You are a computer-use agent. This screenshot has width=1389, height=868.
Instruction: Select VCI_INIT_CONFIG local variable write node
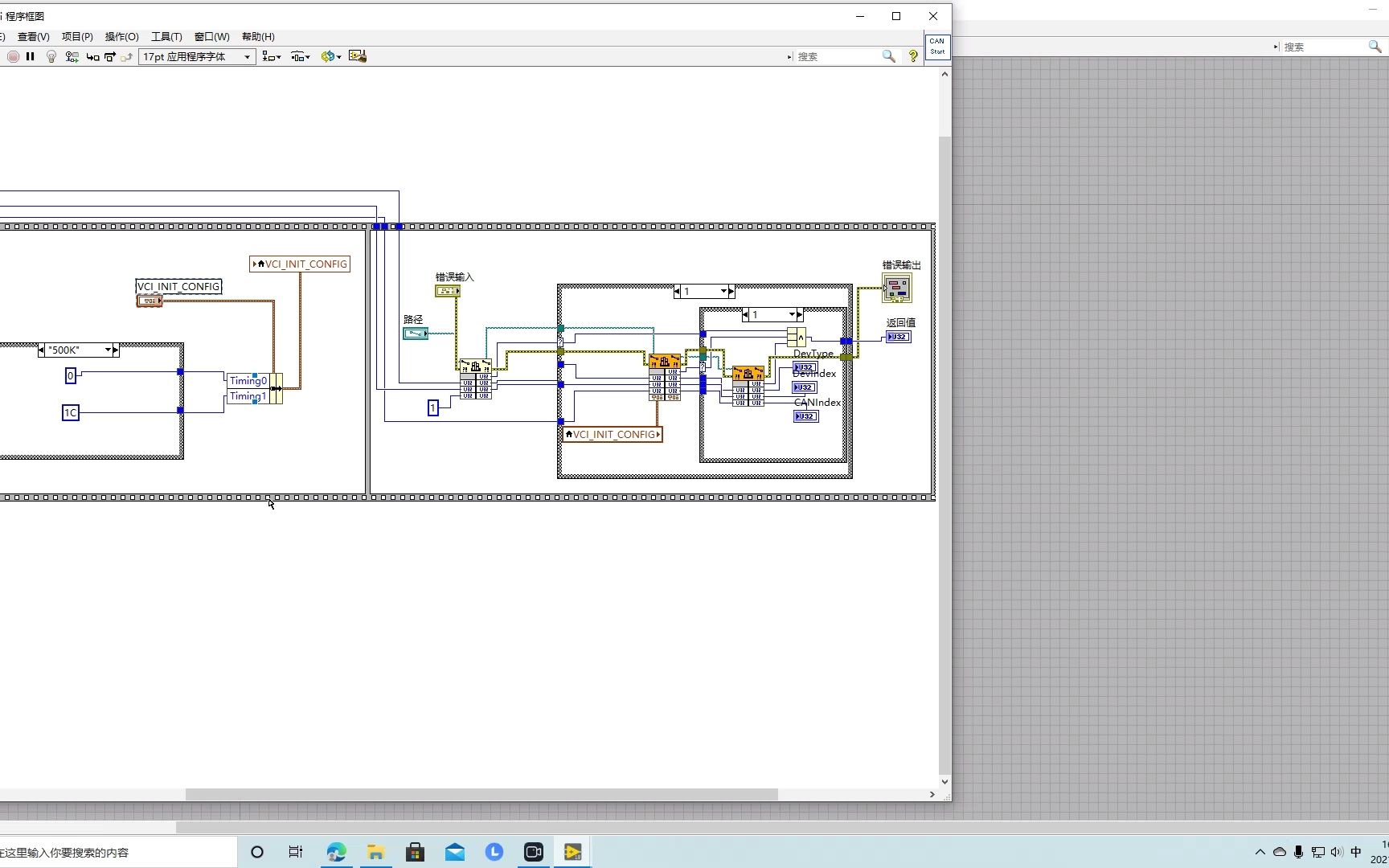(300, 264)
